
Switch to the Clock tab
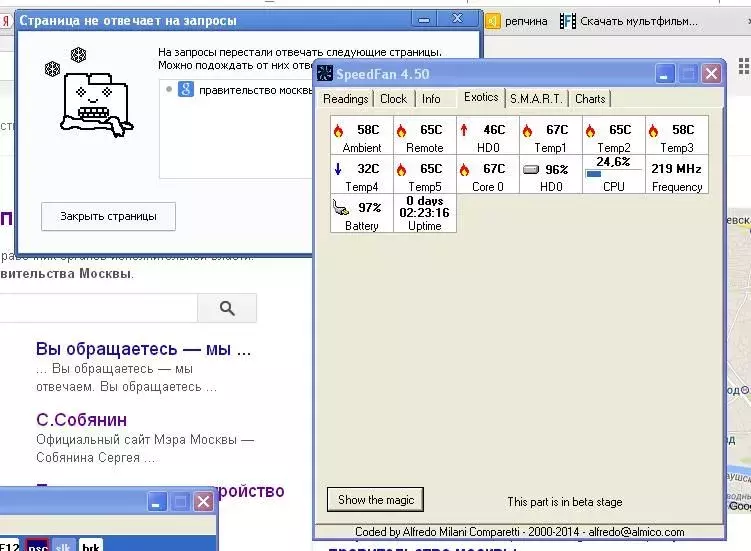[393, 99]
